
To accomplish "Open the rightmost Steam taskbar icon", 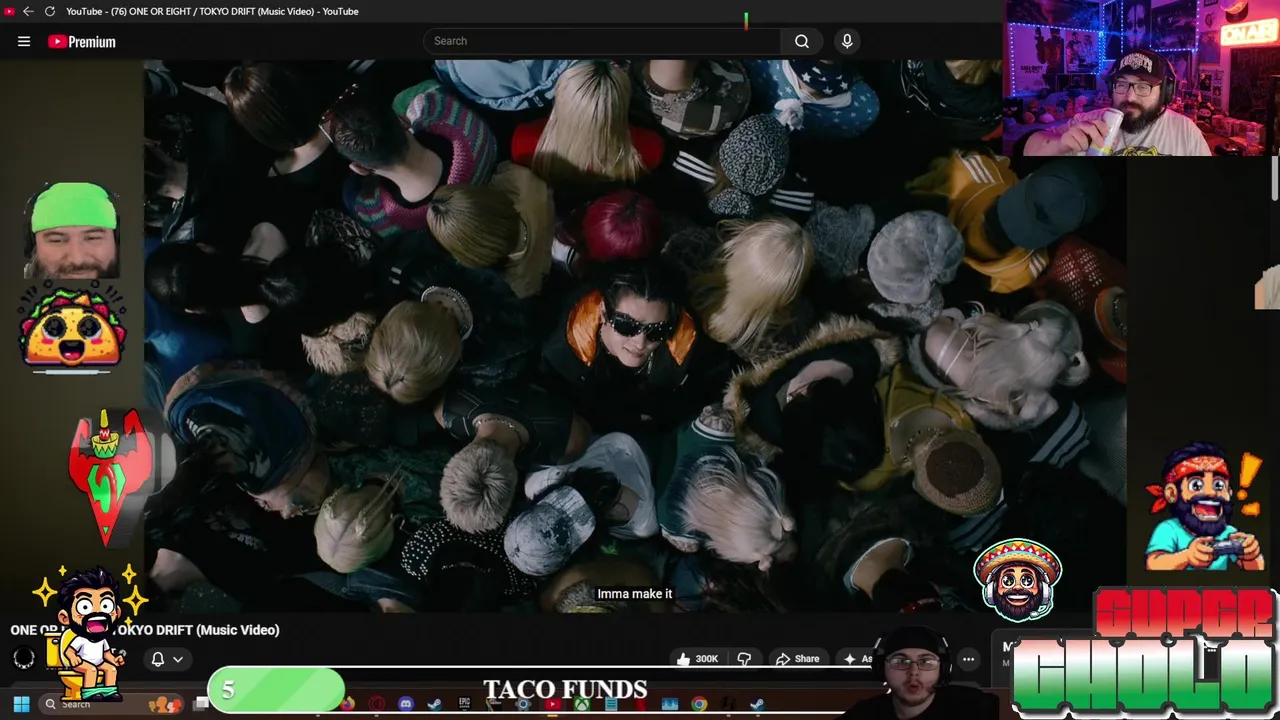I will [757, 704].
